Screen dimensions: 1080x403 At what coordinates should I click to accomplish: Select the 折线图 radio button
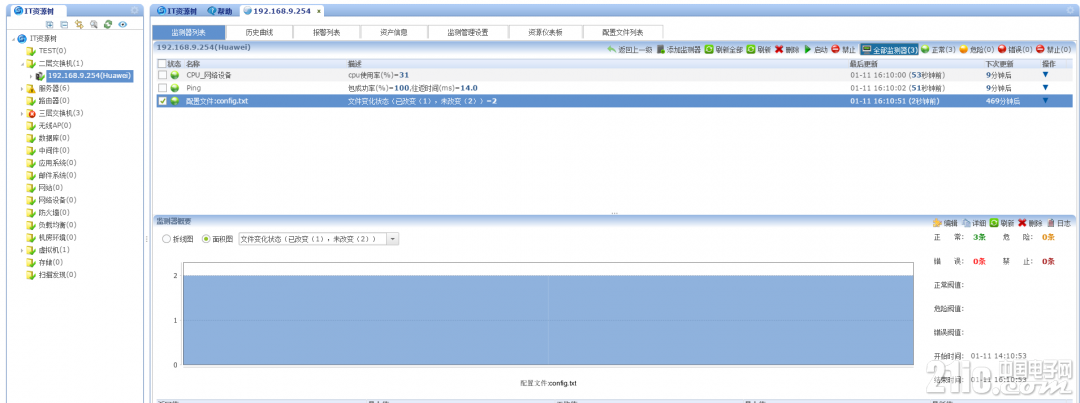pyautogui.click(x=166, y=238)
